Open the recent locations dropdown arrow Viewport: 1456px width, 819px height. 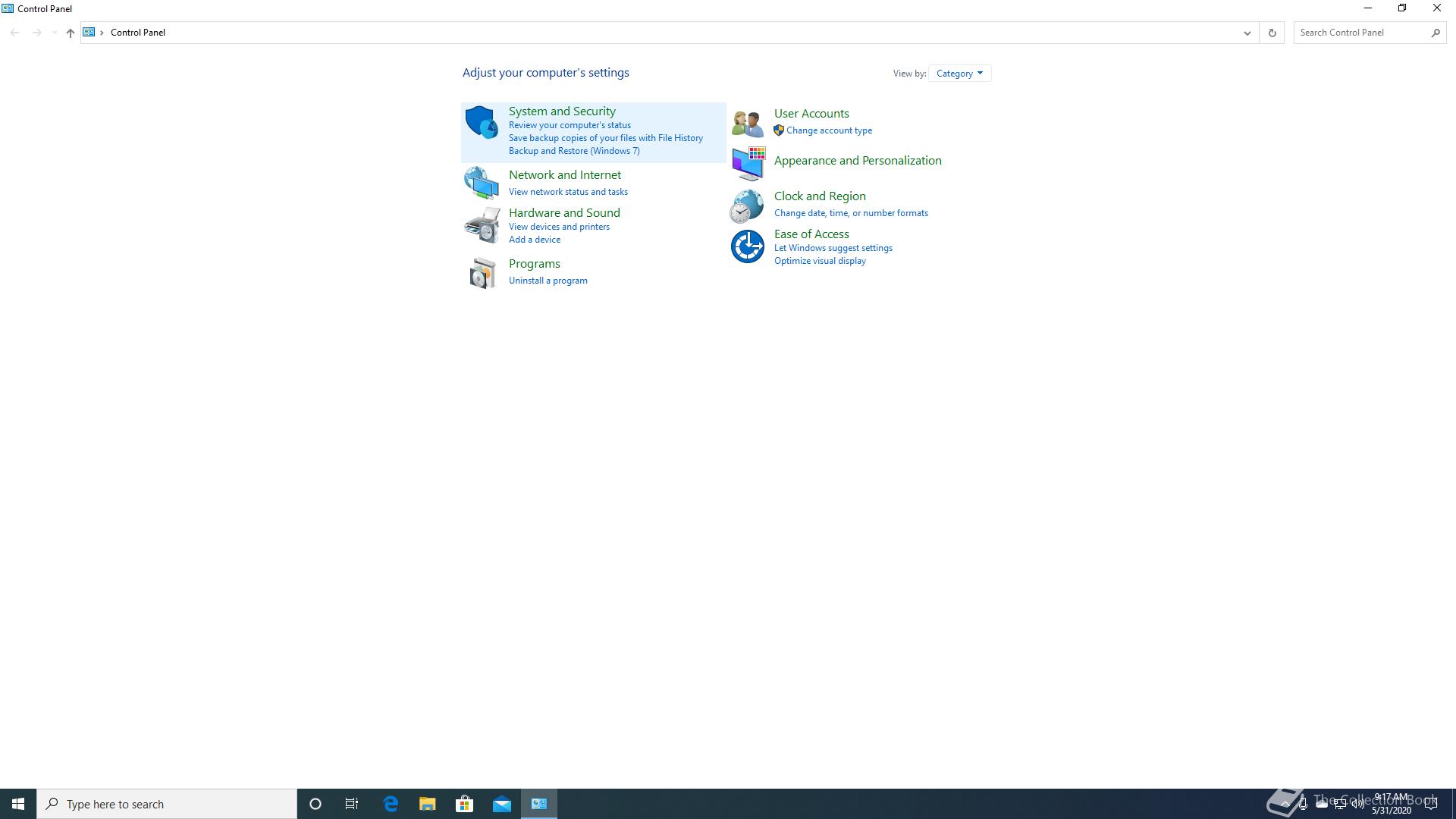tap(55, 33)
